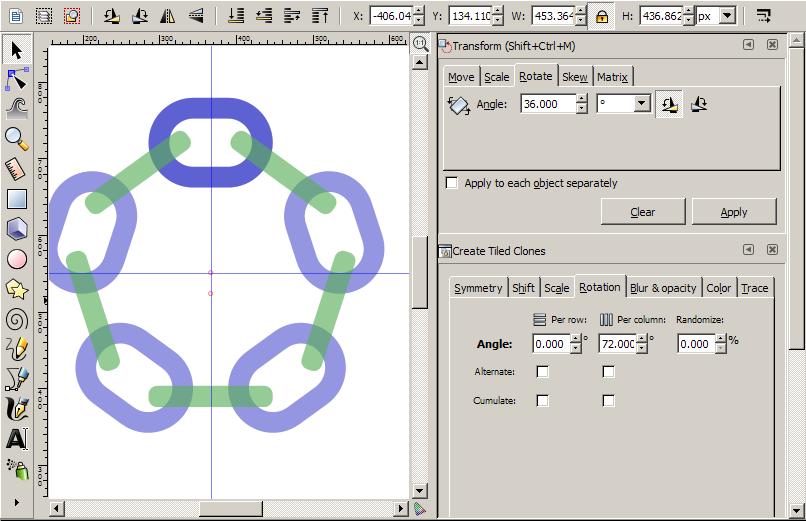Expand the hidden tools arrow in toolbox
The height and width of the screenshot is (521, 806).
tap(16, 501)
